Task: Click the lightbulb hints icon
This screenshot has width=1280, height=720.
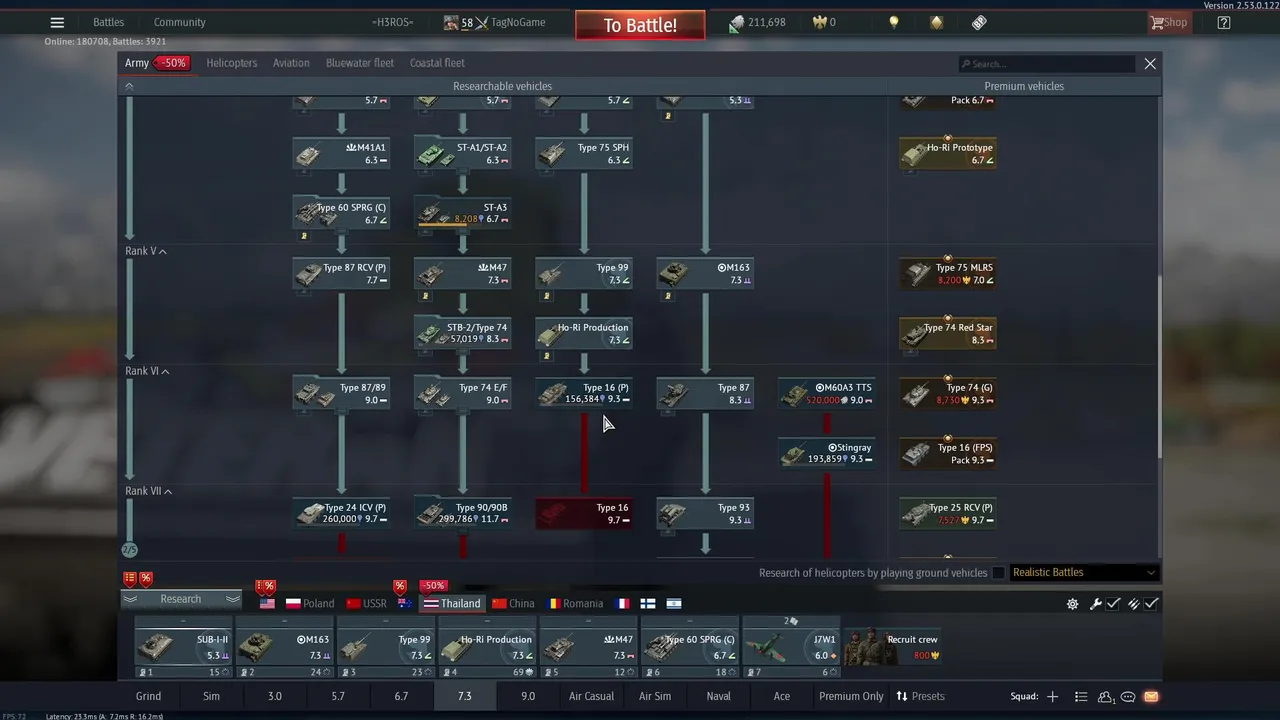Action: 894,23
